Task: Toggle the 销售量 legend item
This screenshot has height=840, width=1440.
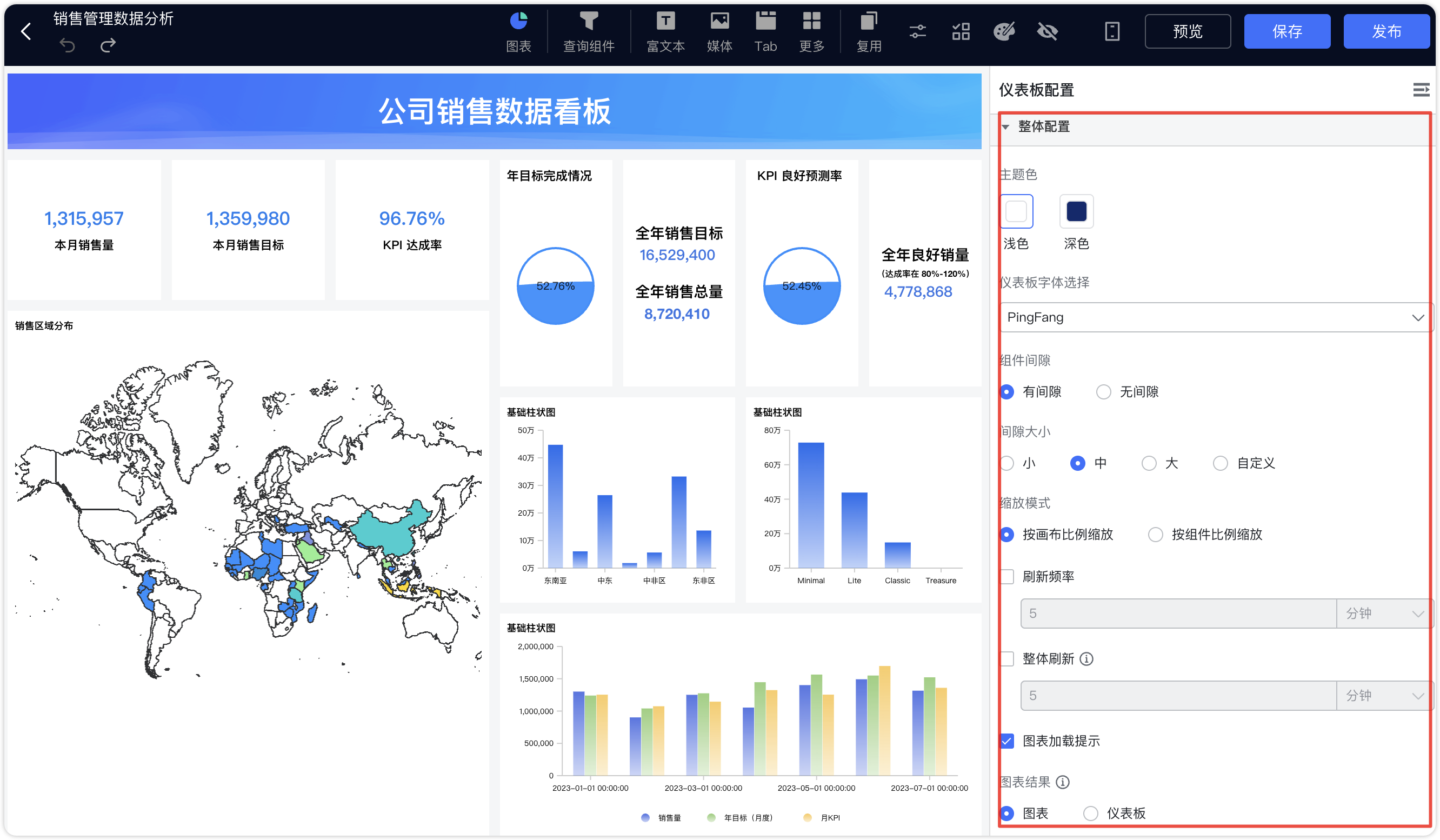Action: point(661,818)
